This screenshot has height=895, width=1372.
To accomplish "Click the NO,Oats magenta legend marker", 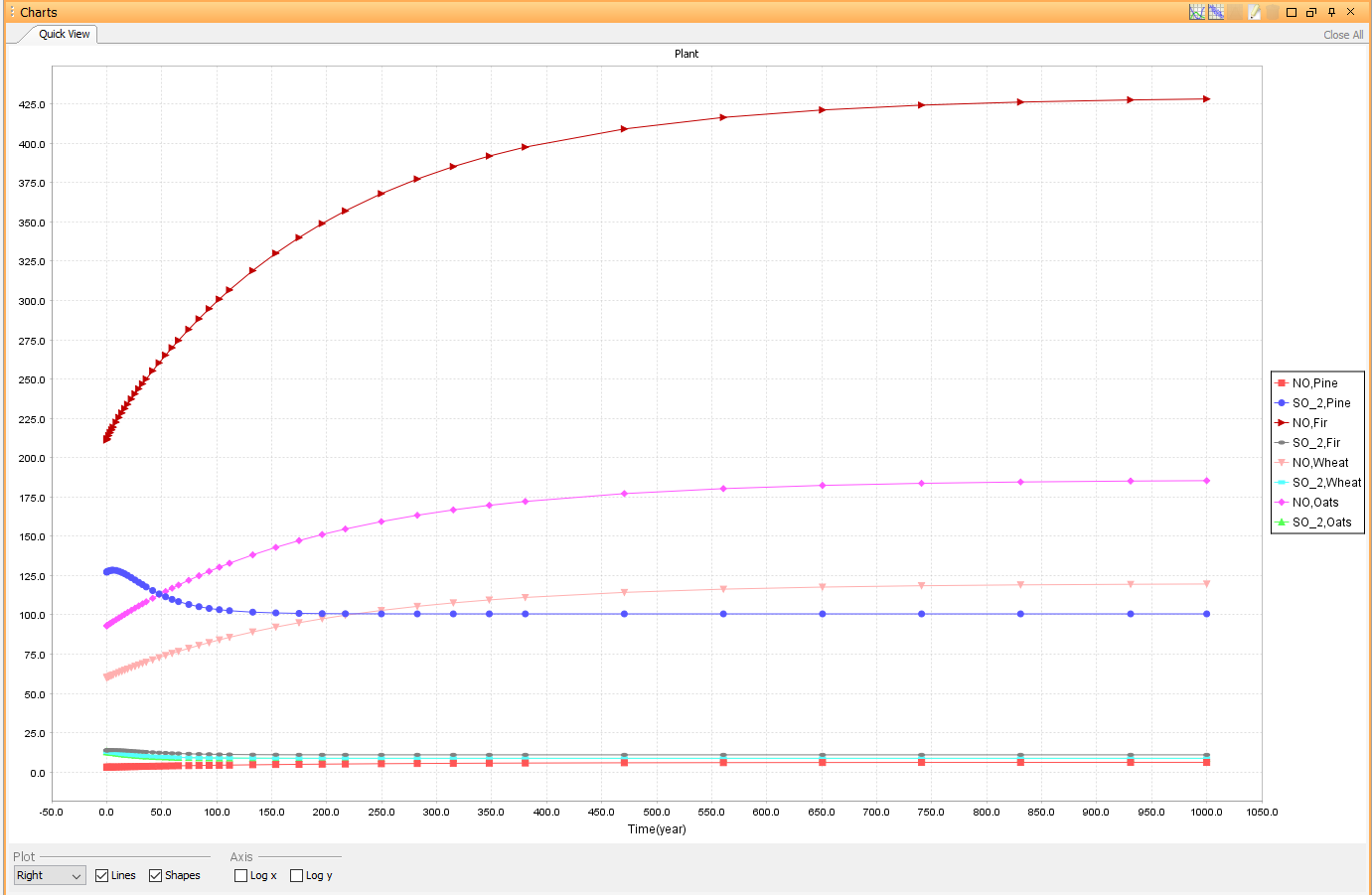I will [1282, 503].
